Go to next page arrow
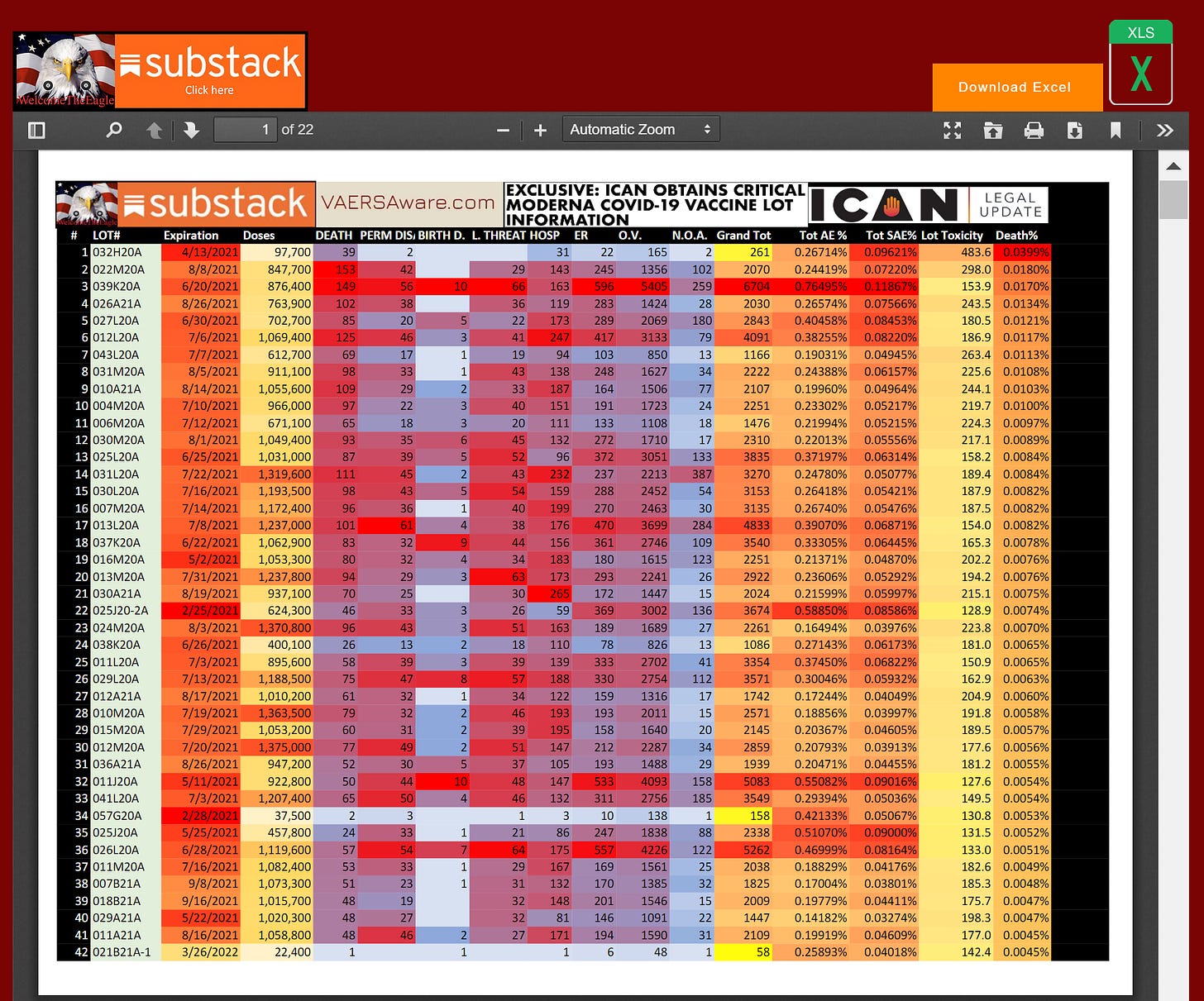Image resolution: width=1204 pixels, height=1001 pixels. click(192, 130)
